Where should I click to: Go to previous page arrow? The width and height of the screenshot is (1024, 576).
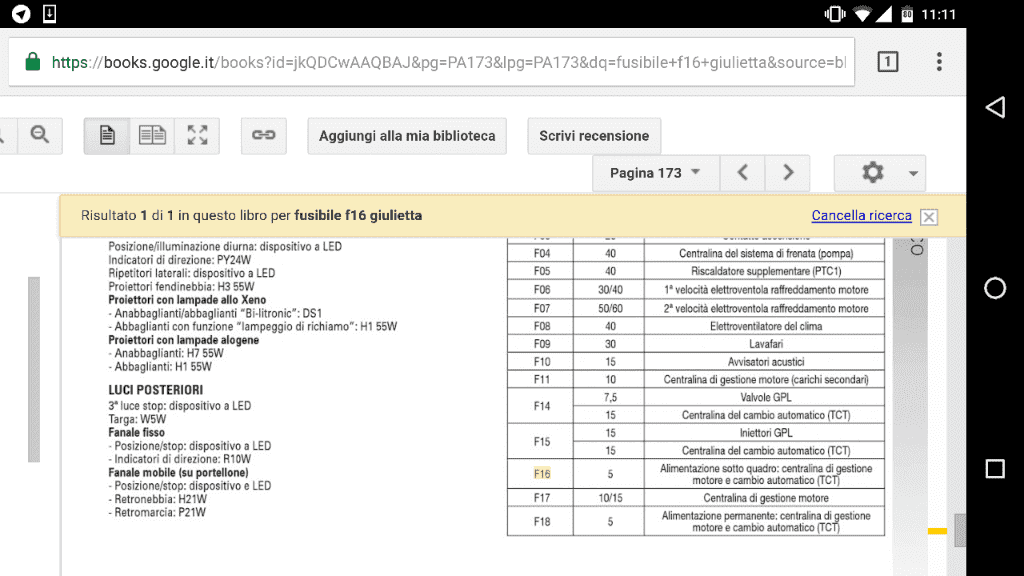(x=743, y=173)
